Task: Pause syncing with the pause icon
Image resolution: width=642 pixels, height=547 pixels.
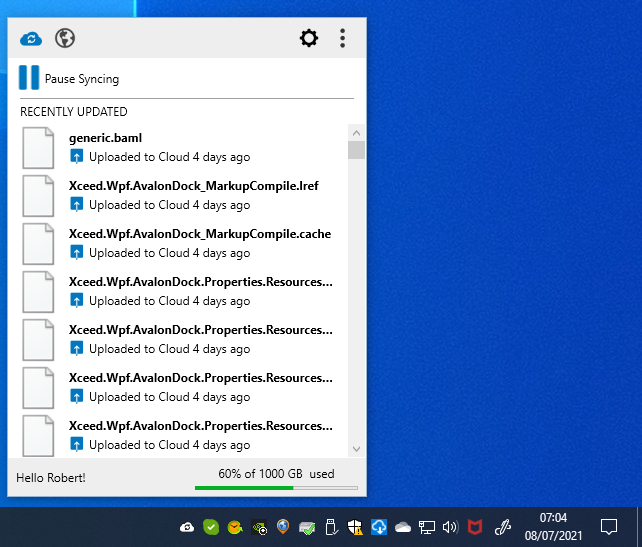Action: tap(29, 78)
